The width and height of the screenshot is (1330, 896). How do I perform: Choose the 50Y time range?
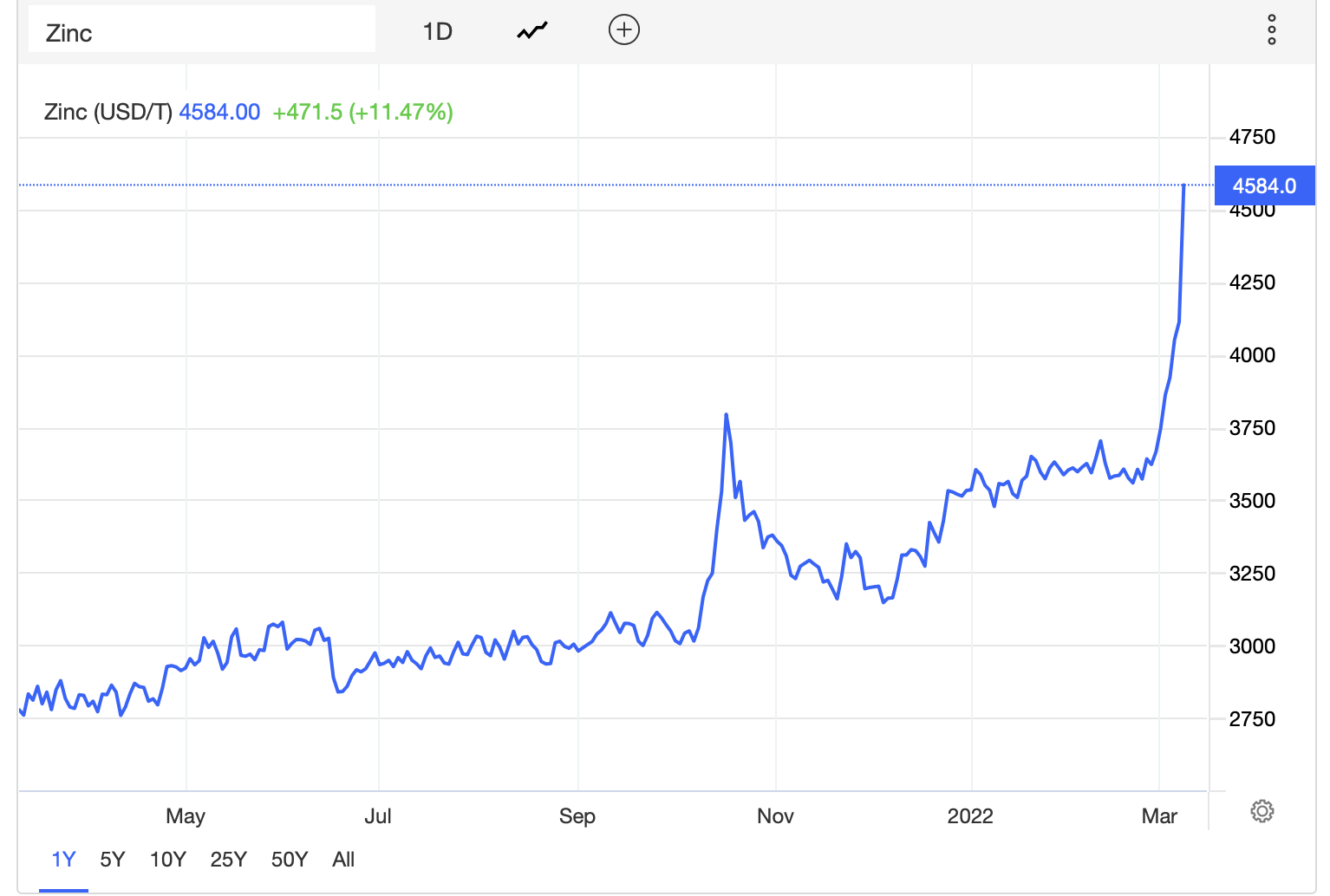pyautogui.click(x=289, y=860)
